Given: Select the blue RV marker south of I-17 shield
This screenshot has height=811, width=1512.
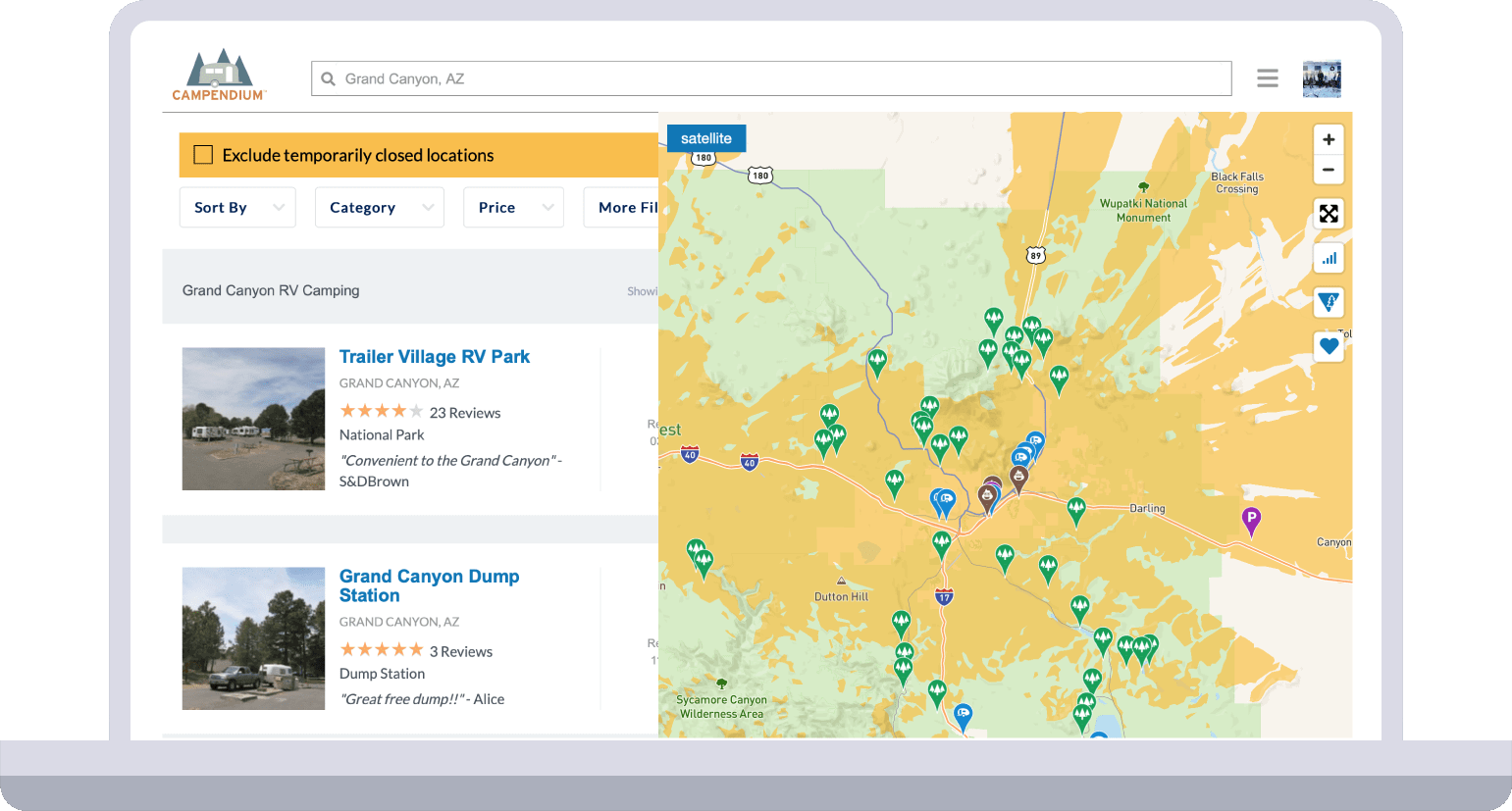Looking at the screenshot, I should 964,718.
